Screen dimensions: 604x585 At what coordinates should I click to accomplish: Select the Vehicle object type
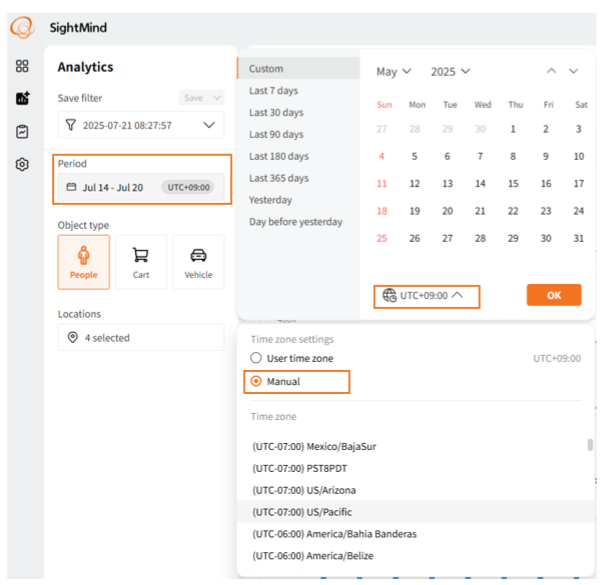[x=198, y=262]
